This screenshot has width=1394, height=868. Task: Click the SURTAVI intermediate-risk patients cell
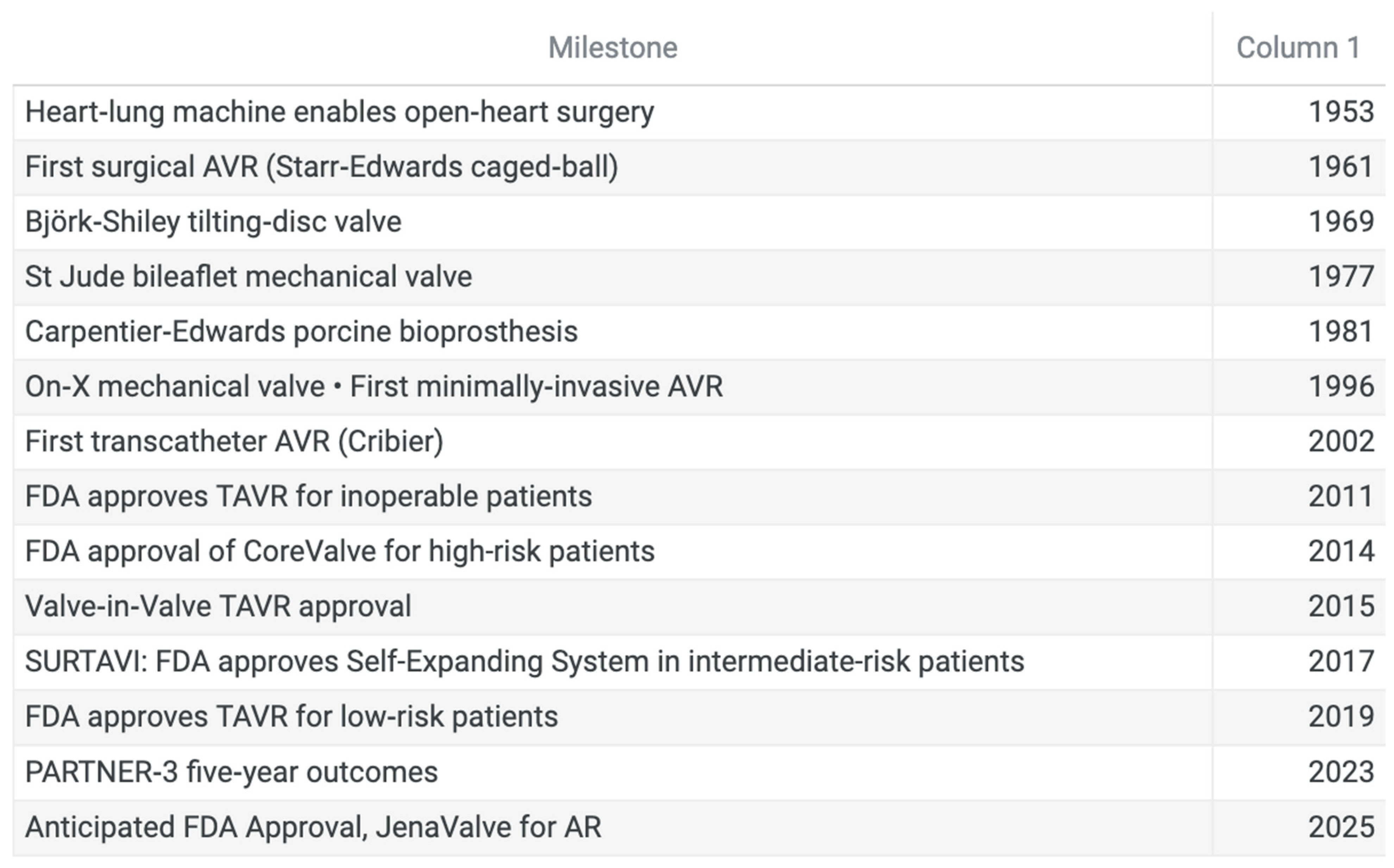pyautogui.click(x=525, y=662)
